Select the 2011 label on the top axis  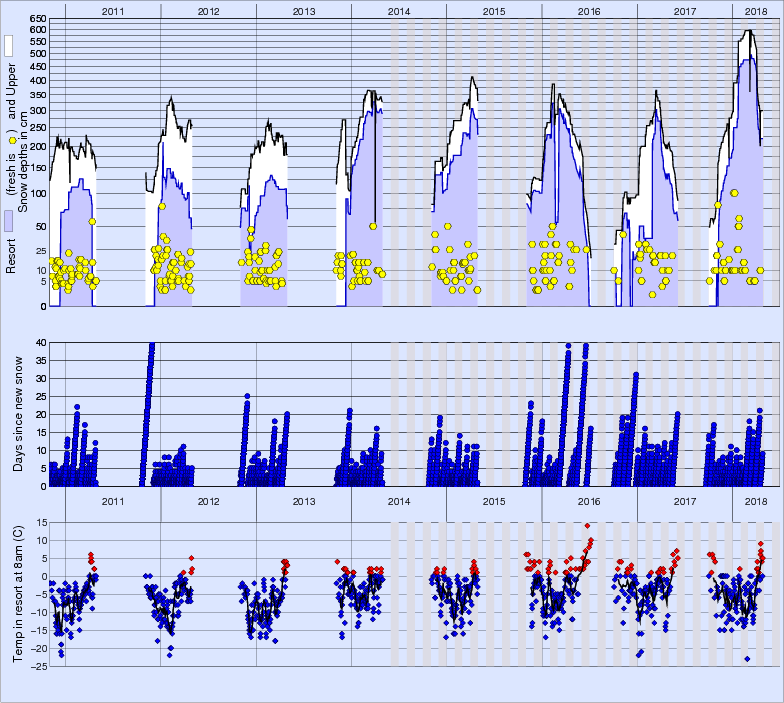113,10
